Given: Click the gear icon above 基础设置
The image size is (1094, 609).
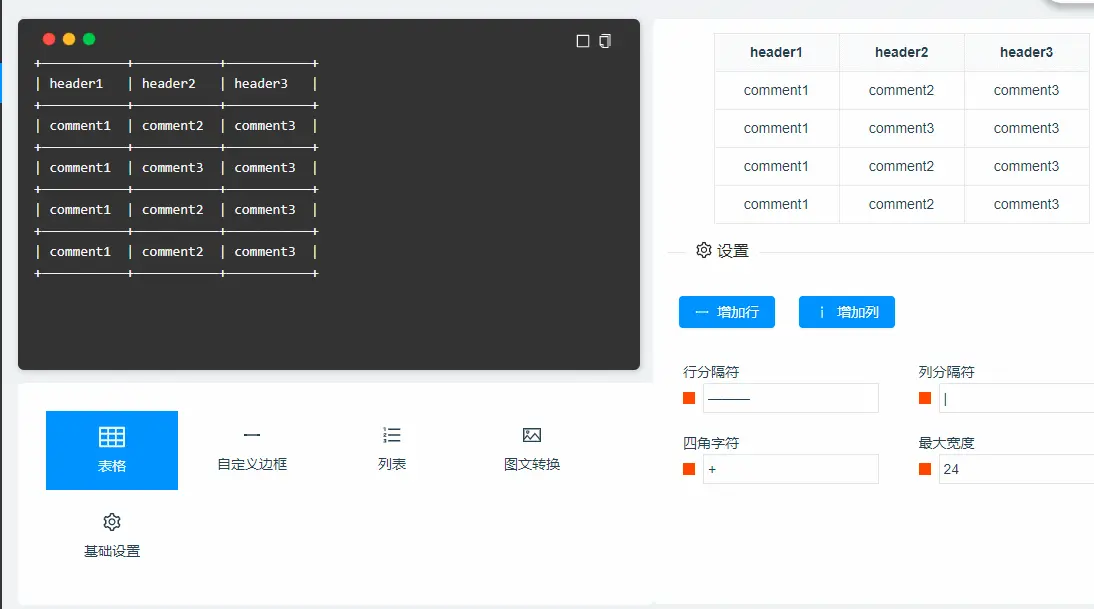Looking at the screenshot, I should point(112,521).
